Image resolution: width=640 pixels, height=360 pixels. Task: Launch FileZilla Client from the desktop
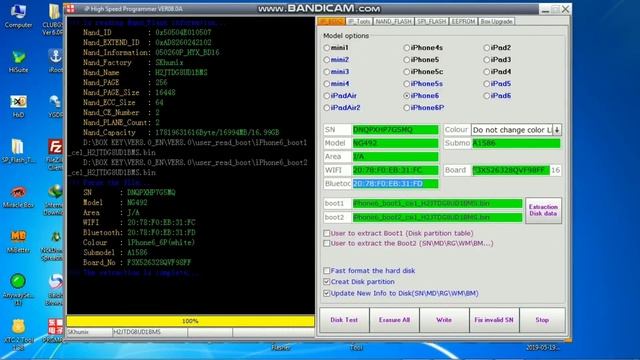pos(55,154)
